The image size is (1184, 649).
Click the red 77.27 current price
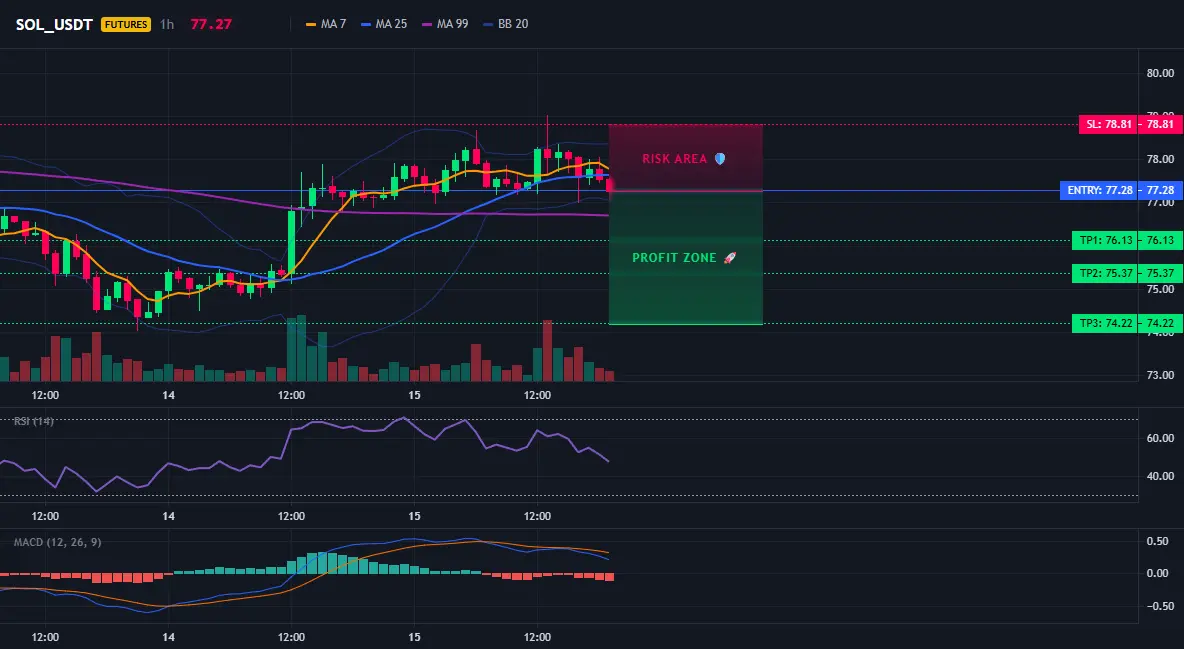[211, 24]
